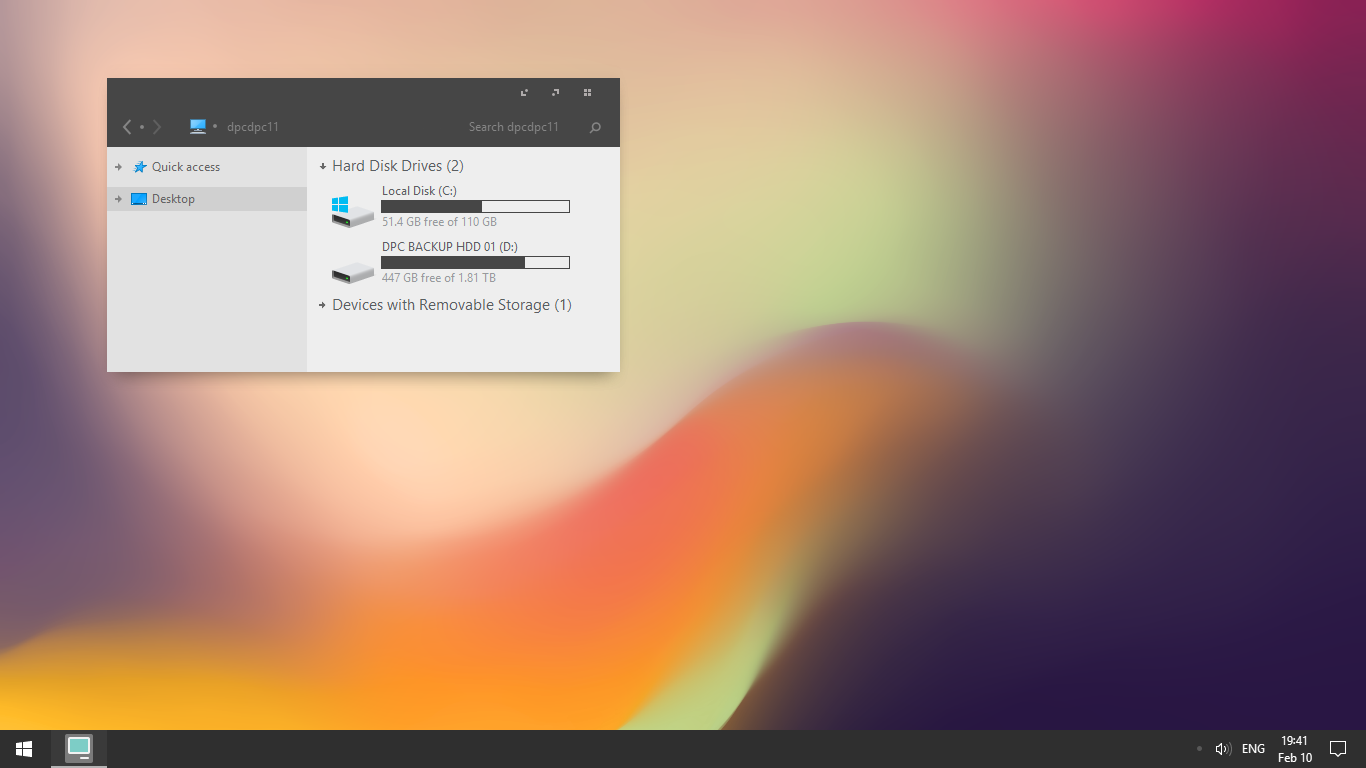Screen dimensions: 1366x768
Task: Expand the Devices with Removable Storage section
Action: point(322,305)
